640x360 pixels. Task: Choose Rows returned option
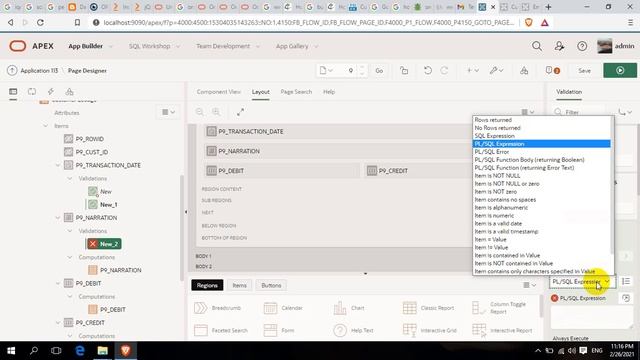click(x=541, y=120)
